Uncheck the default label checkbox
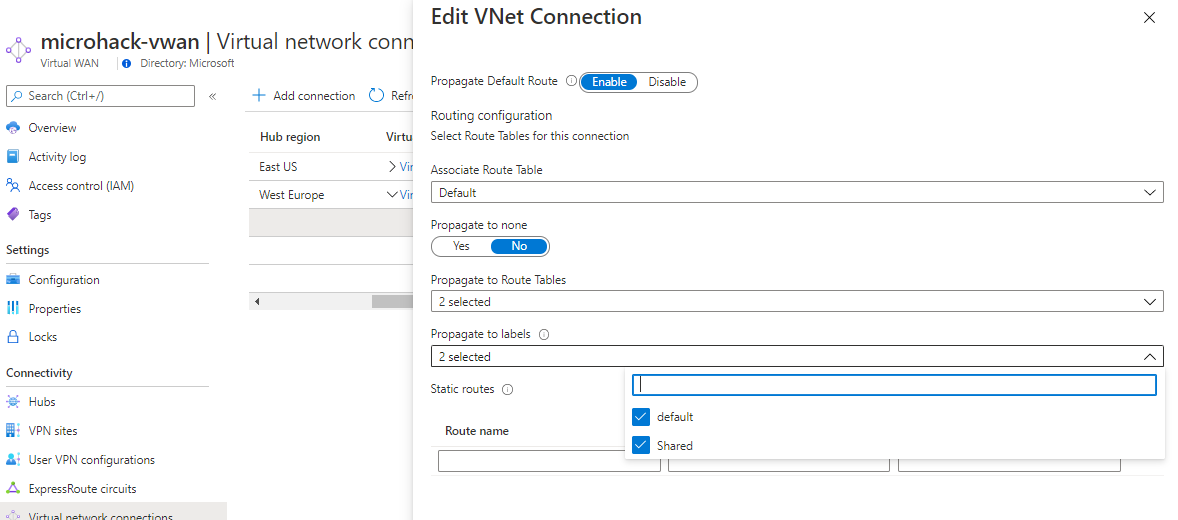 [642, 417]
